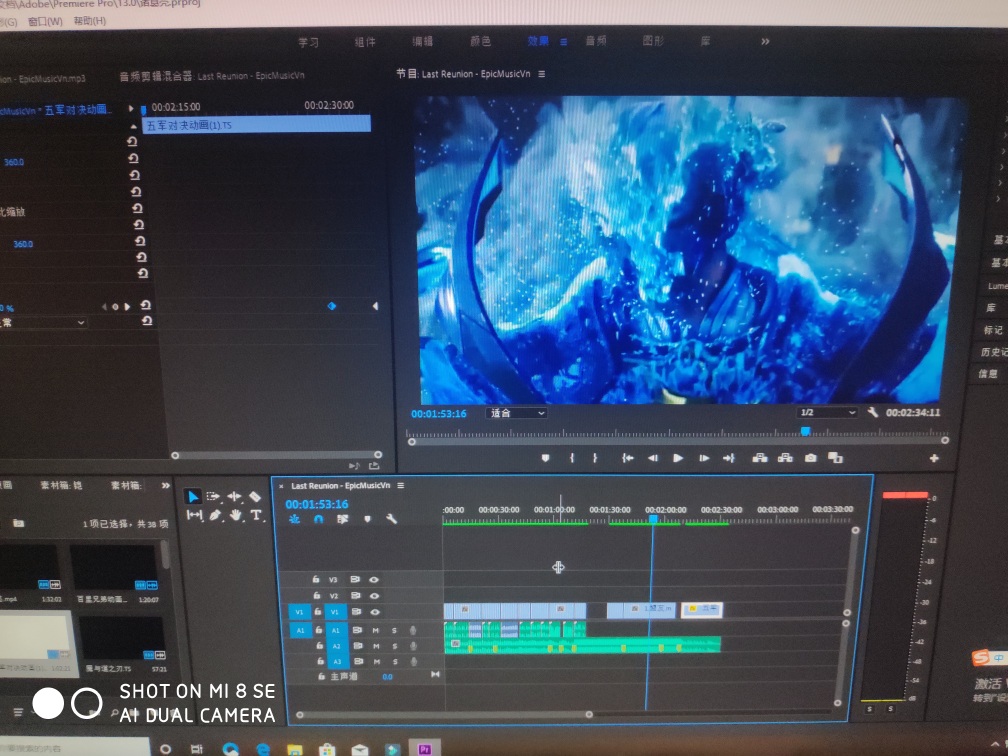Open the 效果 workspace menu icon
Image resolution: width=1008 pixels, height=756 pixels.
(563, 42)
